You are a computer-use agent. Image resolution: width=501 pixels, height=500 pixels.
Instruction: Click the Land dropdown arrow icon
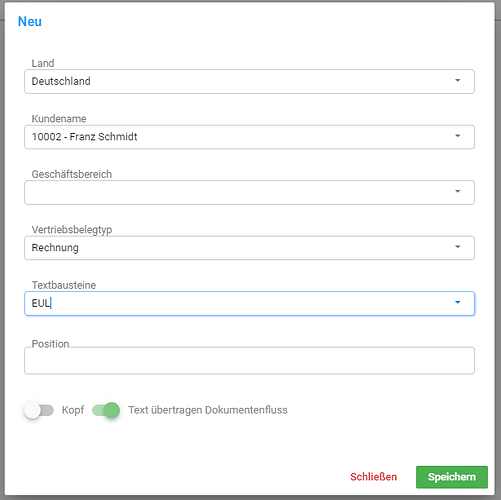pos(458,80)
